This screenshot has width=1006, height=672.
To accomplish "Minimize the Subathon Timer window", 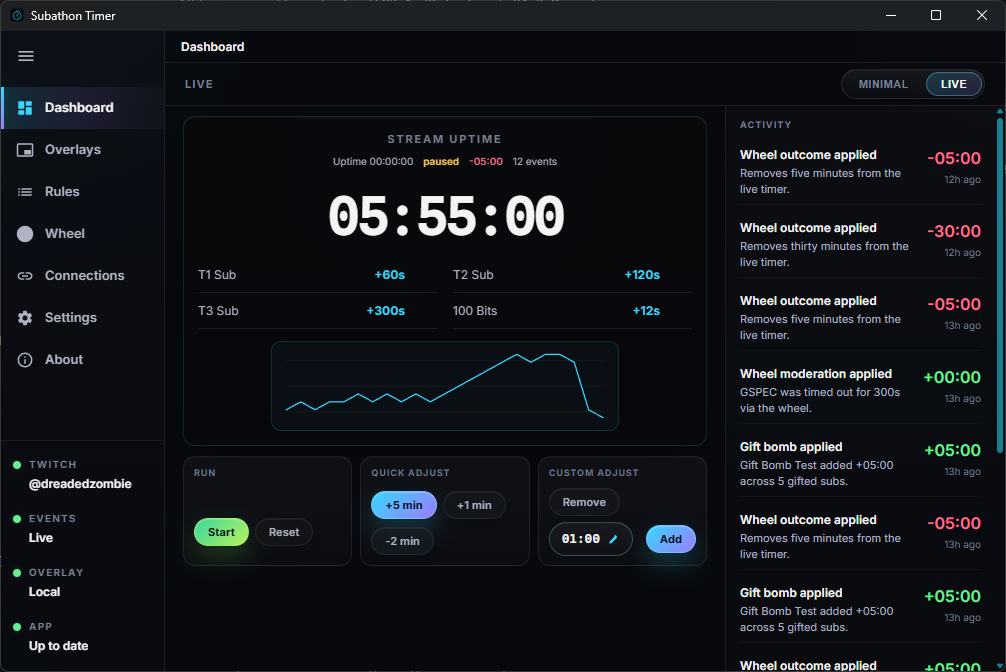I will click(x=891, y=15).
